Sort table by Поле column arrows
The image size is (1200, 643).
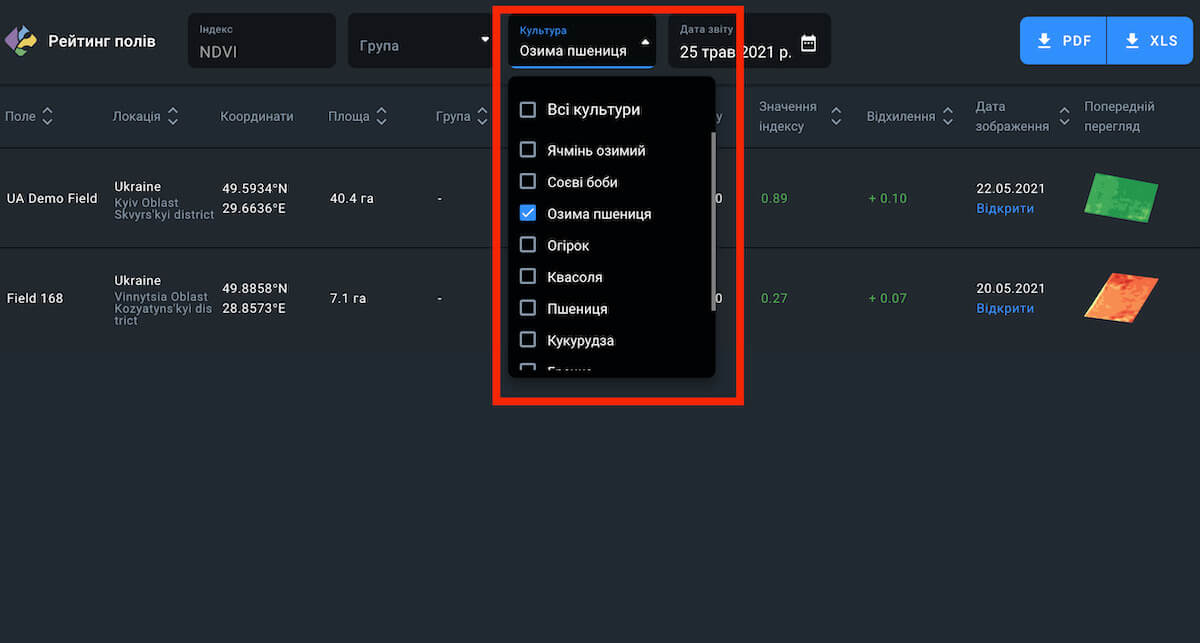47,117
